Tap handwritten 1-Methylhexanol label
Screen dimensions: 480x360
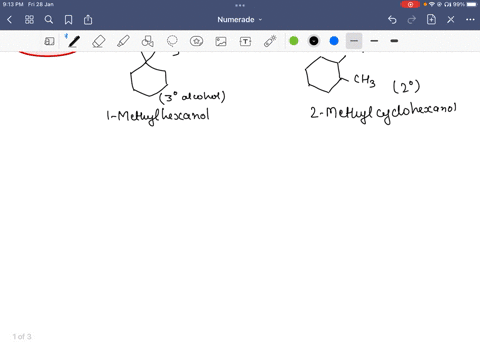(158, 116)
